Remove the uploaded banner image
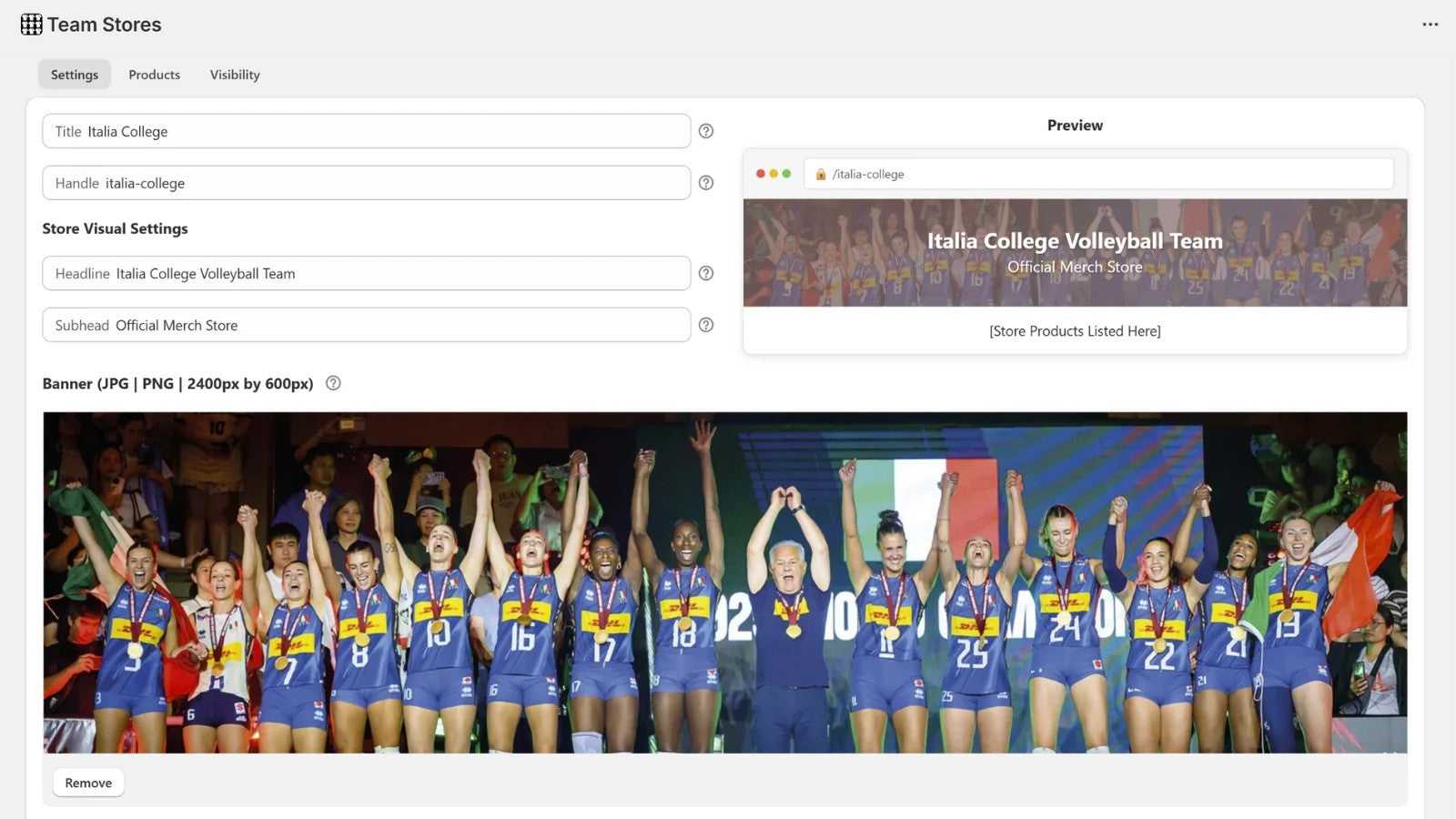The width and height of the screenshot is (1456, 819). [x=88, y=783]
